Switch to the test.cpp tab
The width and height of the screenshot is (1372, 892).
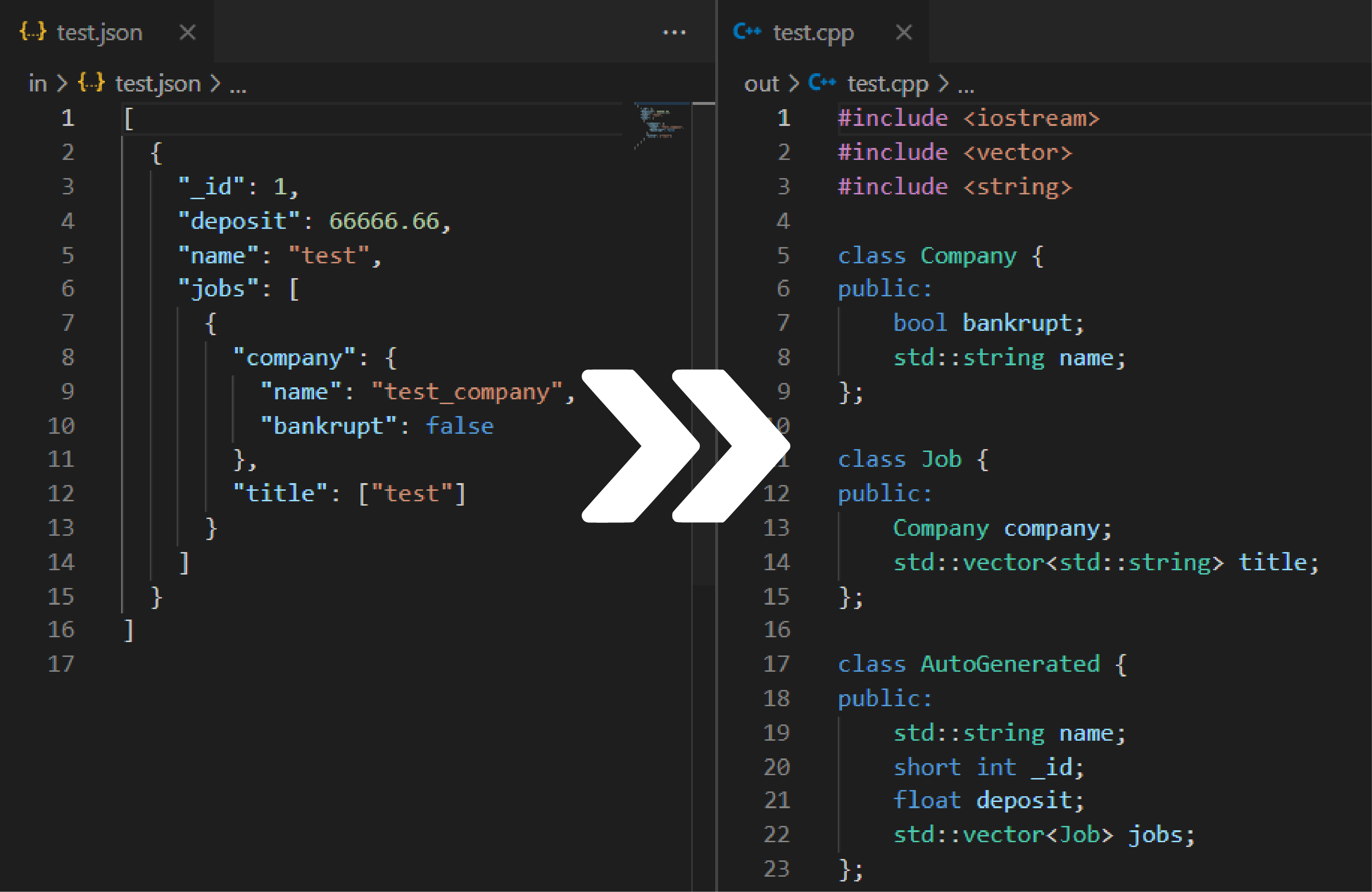[x=813, y=33]
